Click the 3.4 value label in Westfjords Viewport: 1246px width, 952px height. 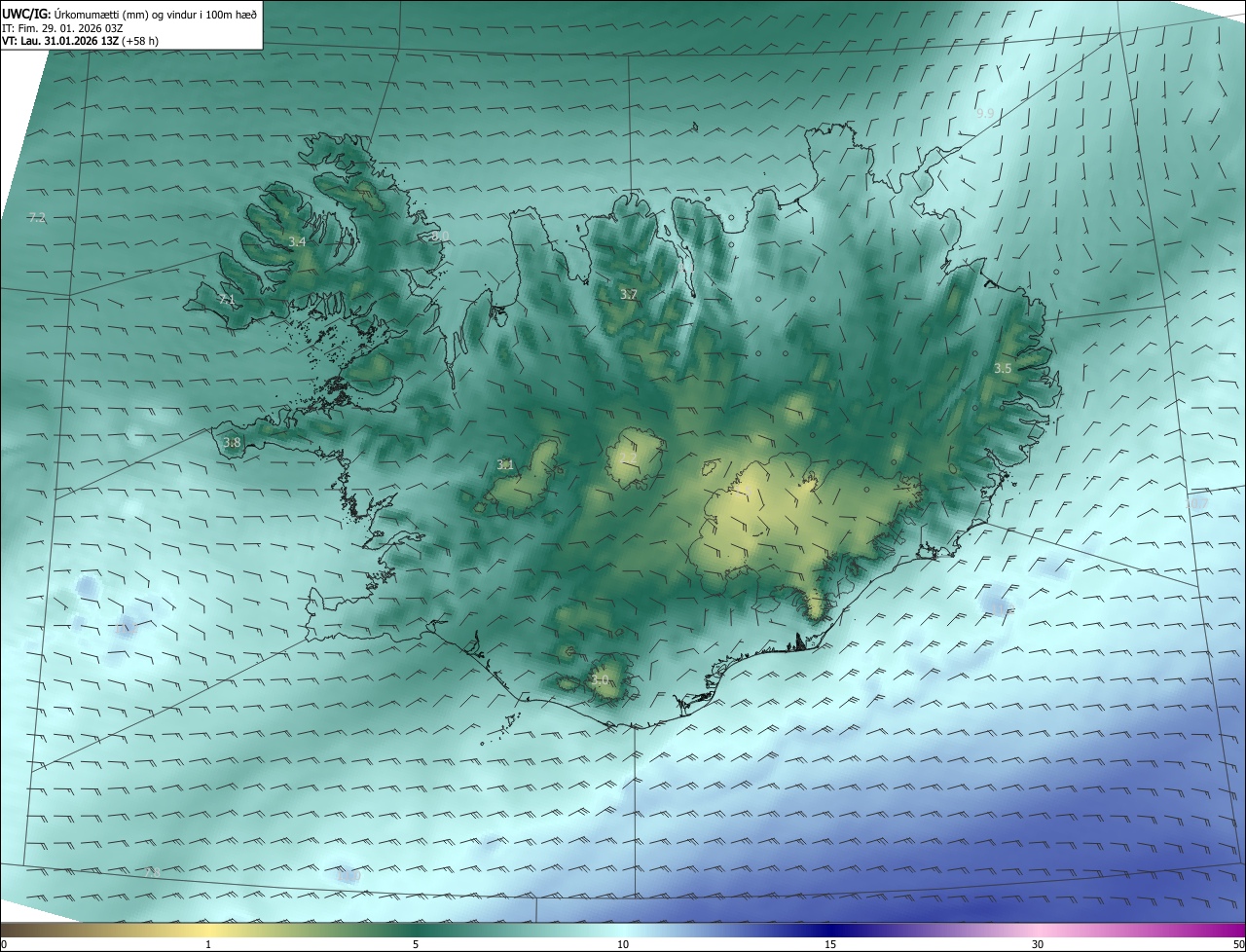coord(297,241)
